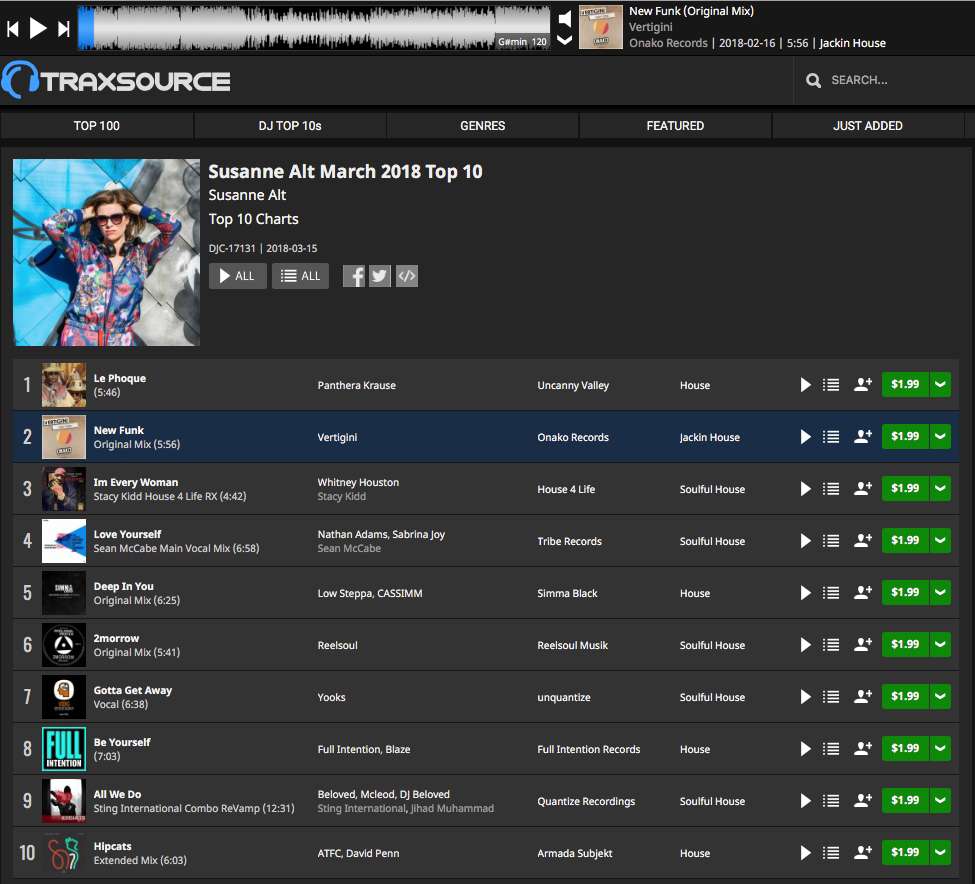Screen dimensions: 975x884
Task: Expand purchase options for Be Yourself
Action: click(x=940, y=748)
